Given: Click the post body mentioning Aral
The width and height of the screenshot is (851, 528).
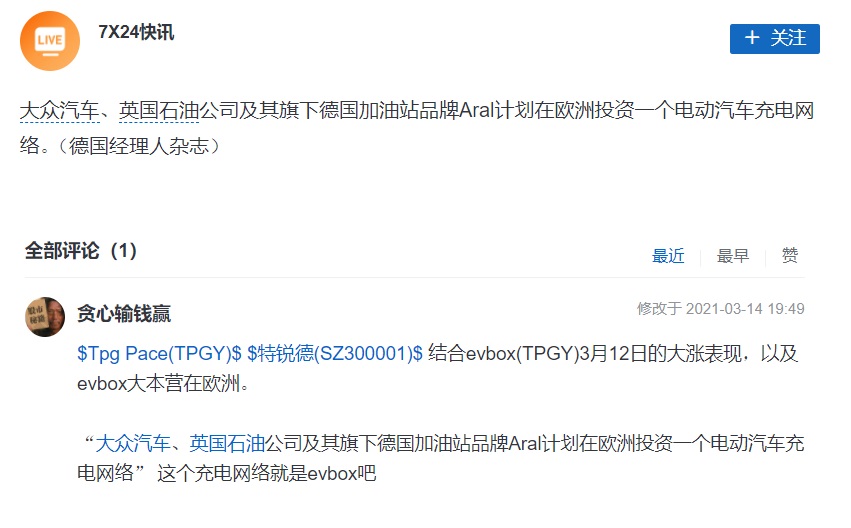Looking at the screenshot, I should (417, 128).
